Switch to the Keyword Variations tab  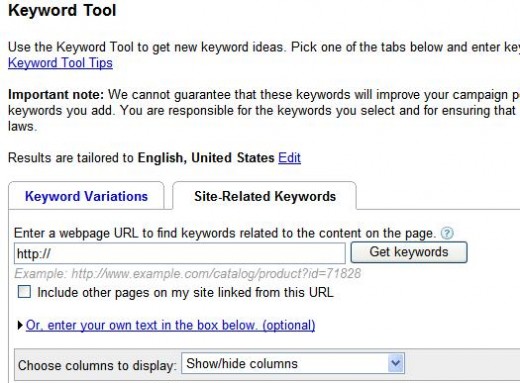click(x=86, y=196)
